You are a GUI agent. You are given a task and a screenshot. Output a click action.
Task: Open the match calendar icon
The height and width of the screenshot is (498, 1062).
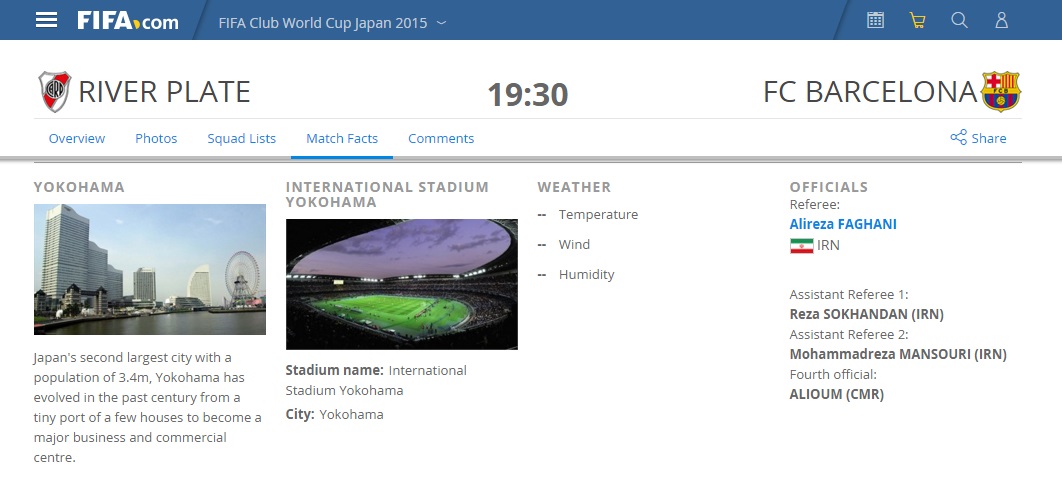tap(875, 20)
